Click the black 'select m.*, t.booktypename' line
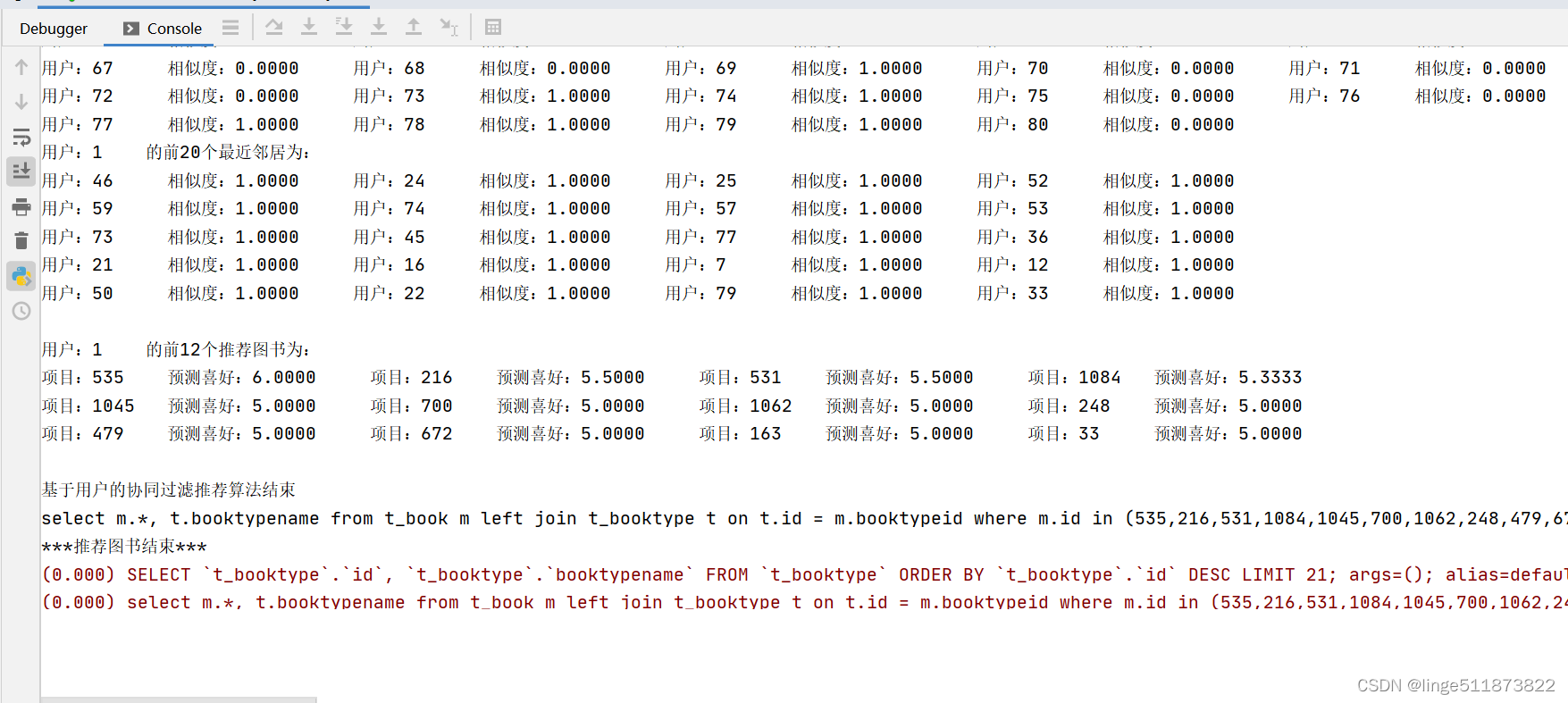Viewport: 1568px width, 703px height. (804, 518)
